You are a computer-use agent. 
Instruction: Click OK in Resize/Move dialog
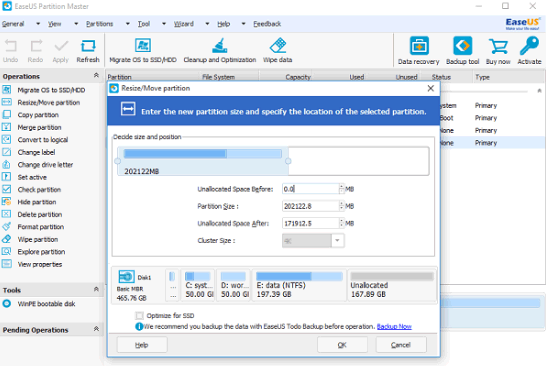[342, 345]
